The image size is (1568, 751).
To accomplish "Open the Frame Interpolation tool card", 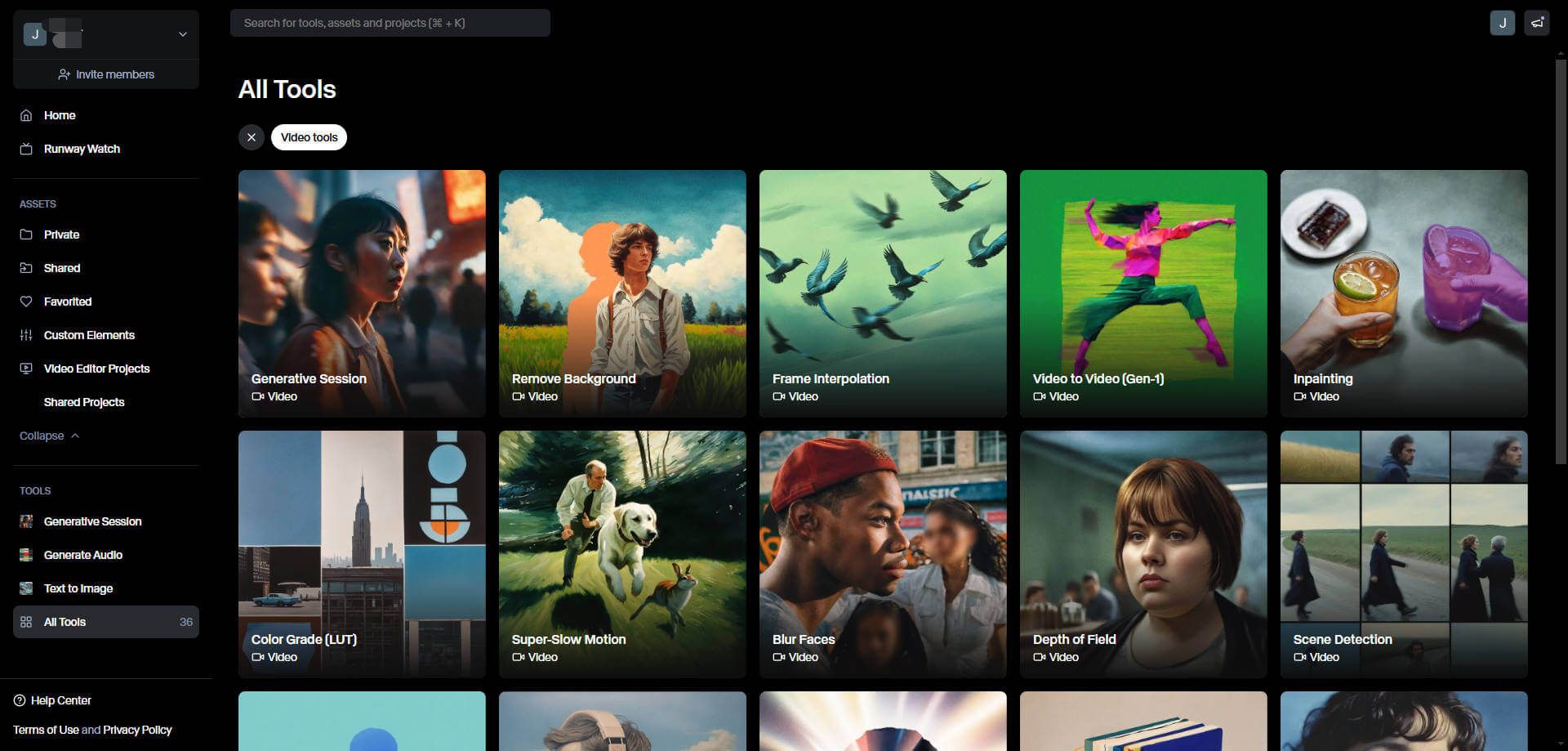I will click(883, 293).
